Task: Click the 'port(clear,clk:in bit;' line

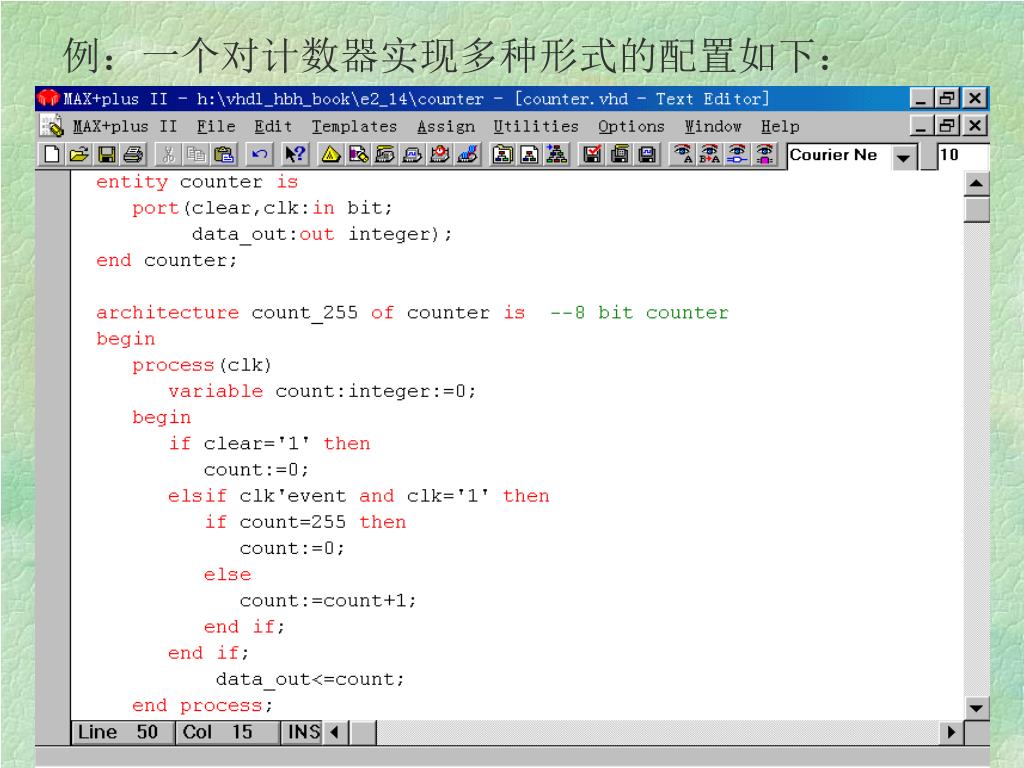Action: click(x=263, y=208)
